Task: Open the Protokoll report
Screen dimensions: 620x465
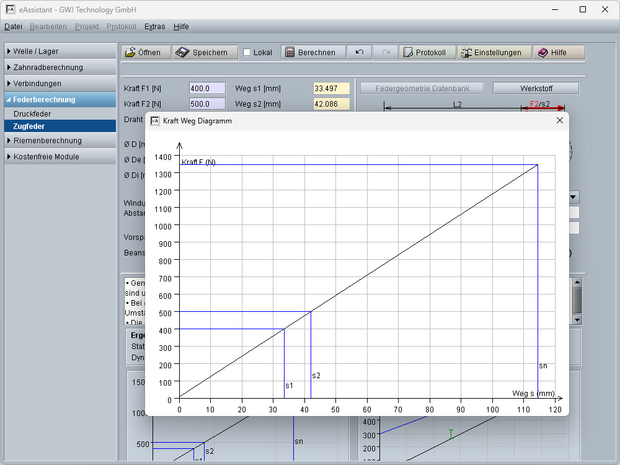Action: pos(424,52)
